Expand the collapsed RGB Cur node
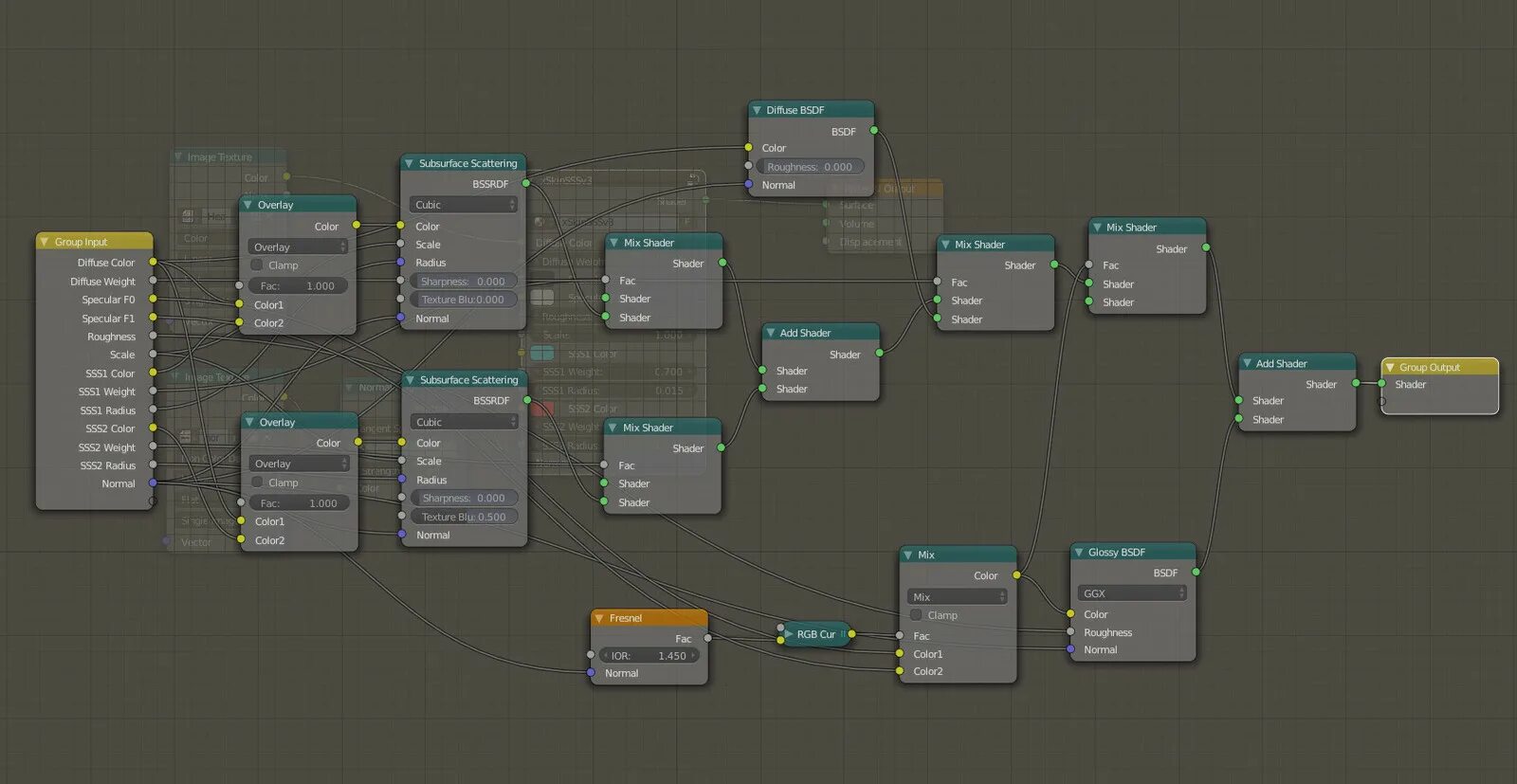The width and height of the screenshot is (1517, 784). point(789,634)
